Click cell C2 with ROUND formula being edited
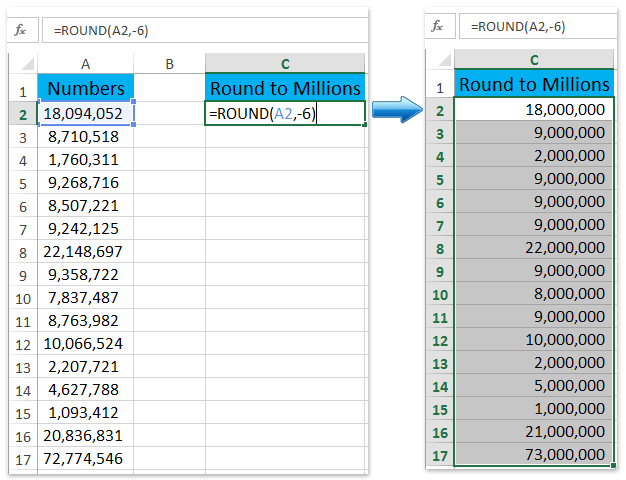The height and width of the screenshot is (480, 626). tap(285, 113)
